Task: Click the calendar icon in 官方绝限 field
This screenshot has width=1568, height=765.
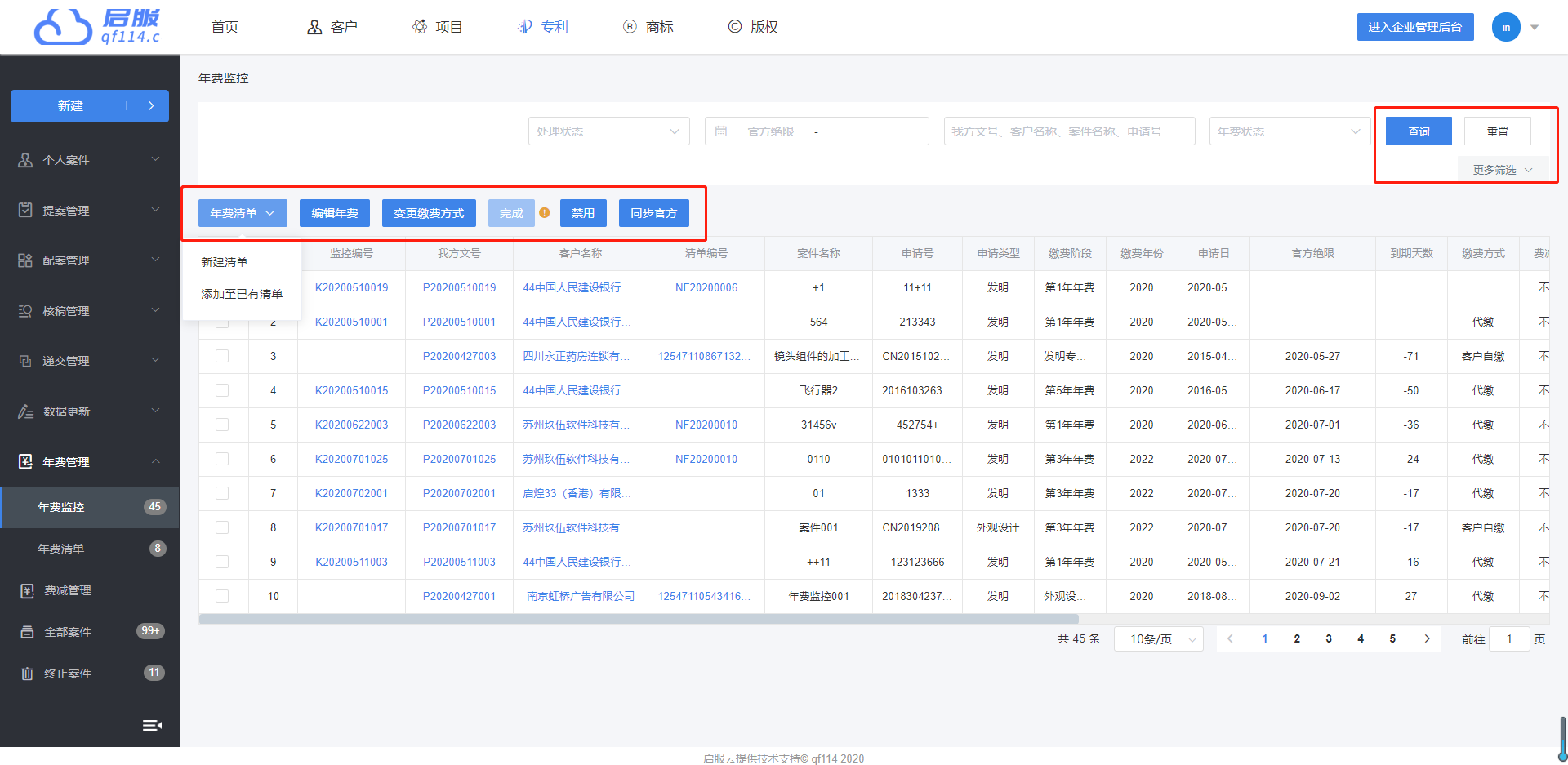Action: pyautogui.click(x=721, y=131)
